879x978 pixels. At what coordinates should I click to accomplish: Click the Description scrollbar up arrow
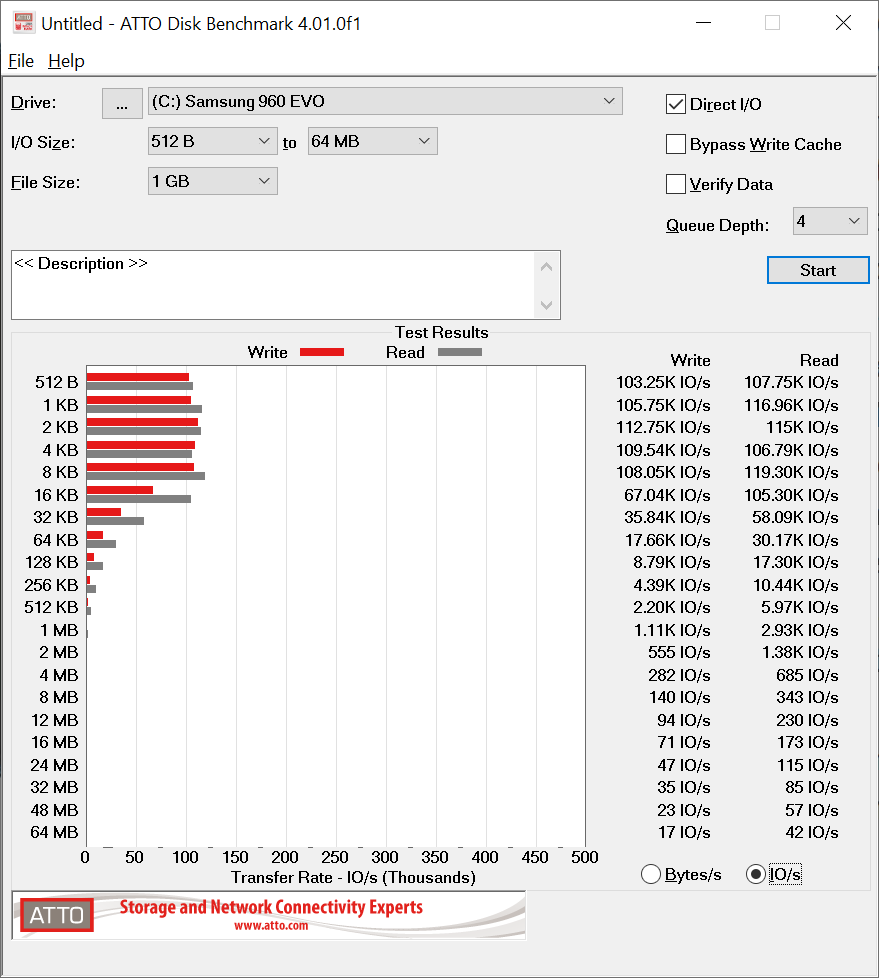[546, 267]
